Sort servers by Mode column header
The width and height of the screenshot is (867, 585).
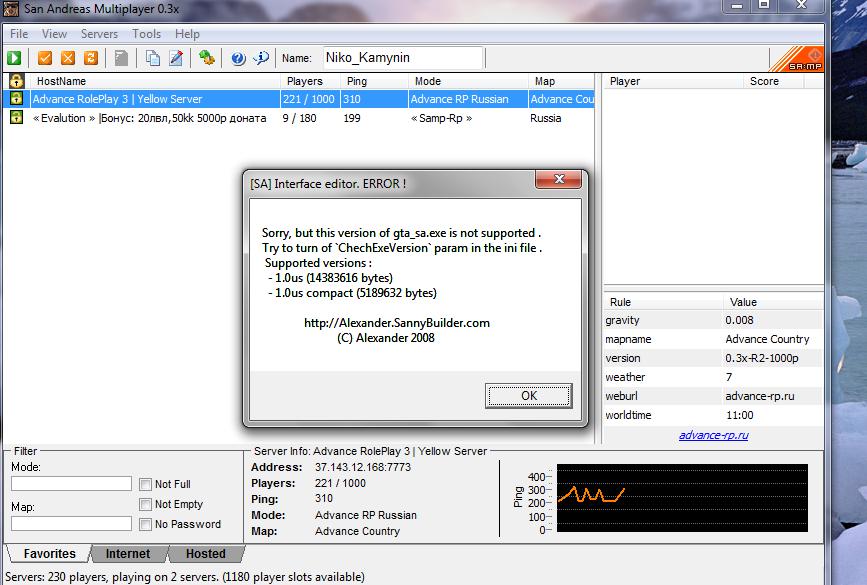click(468, 81)
